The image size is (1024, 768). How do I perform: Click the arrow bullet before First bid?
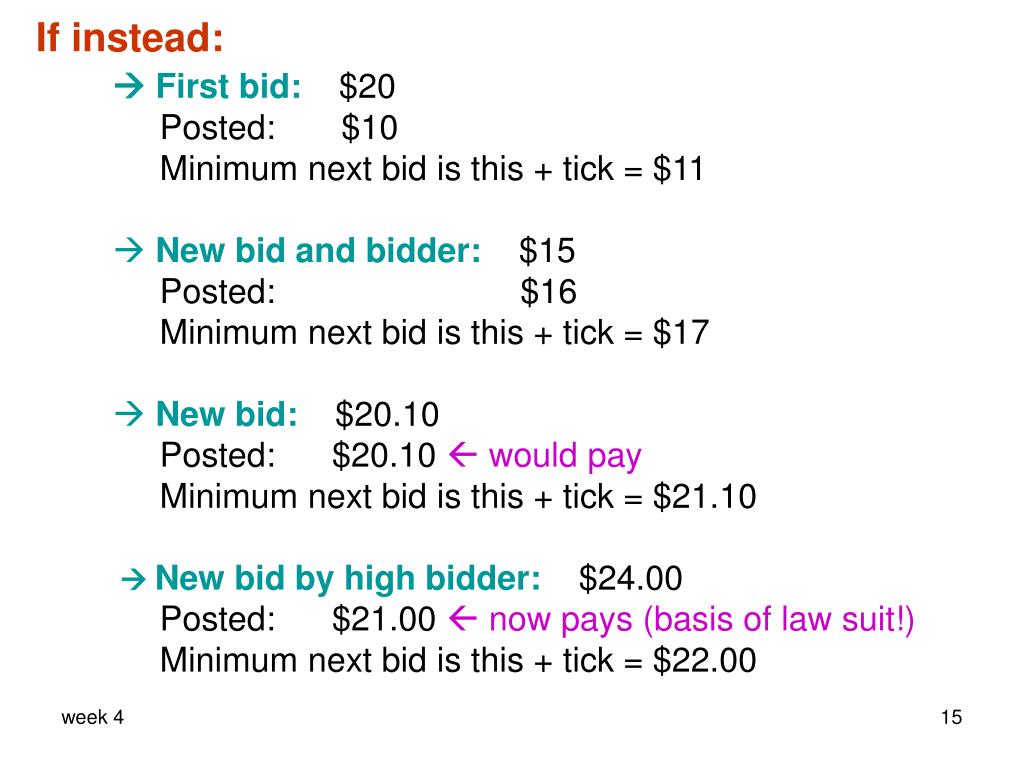(x=129, y=86)
